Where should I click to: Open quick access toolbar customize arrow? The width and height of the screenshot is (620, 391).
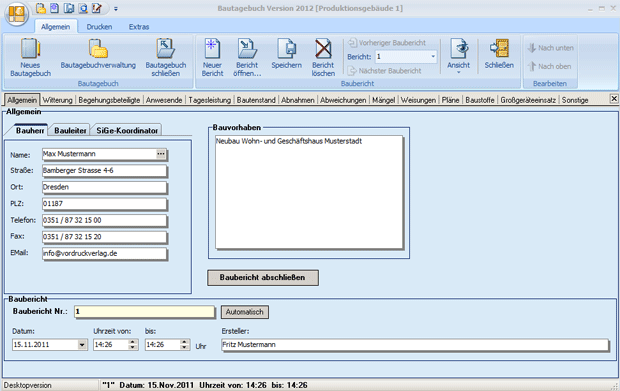click(x=115, y=8)
